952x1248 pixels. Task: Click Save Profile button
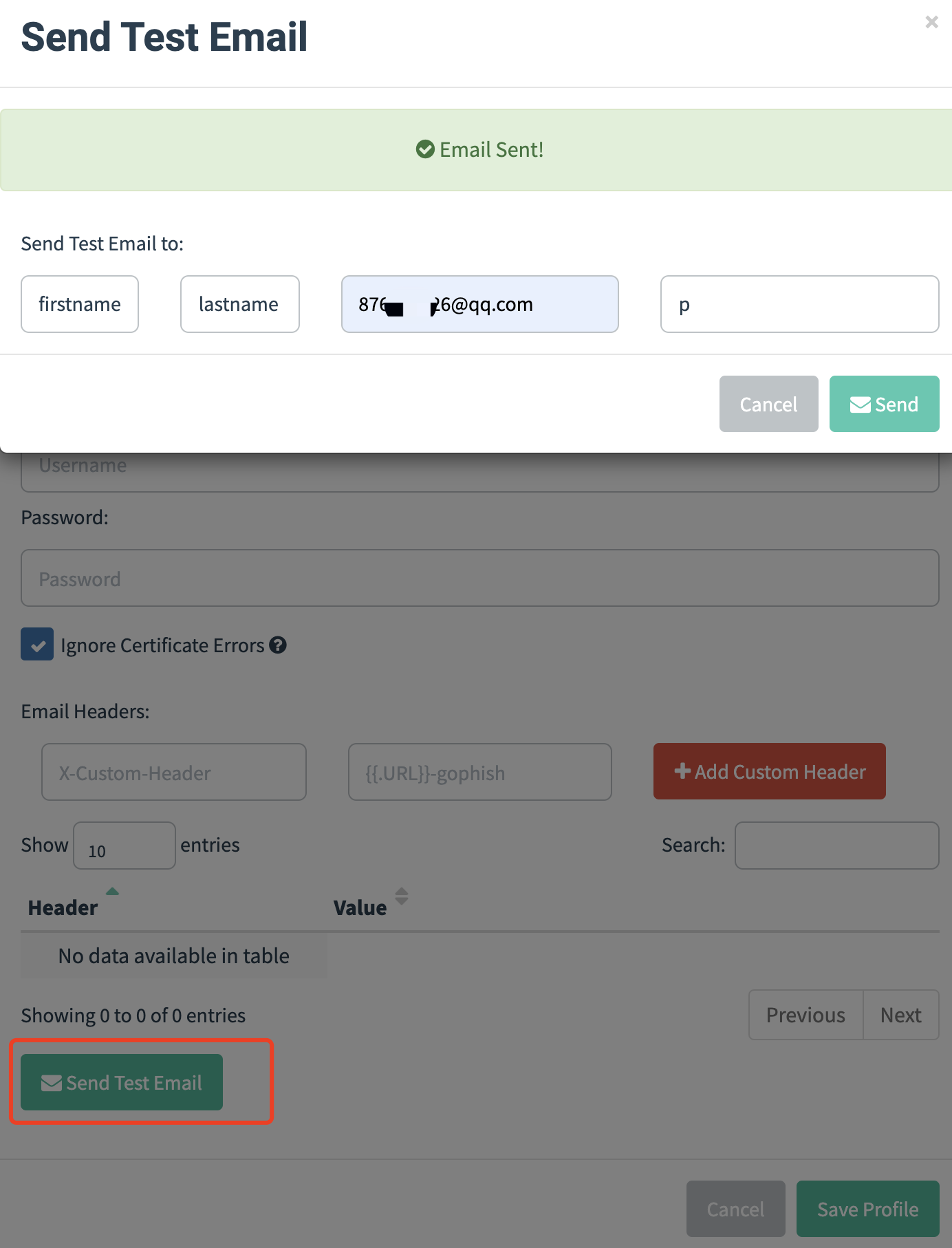click(x=868, y=1209)
